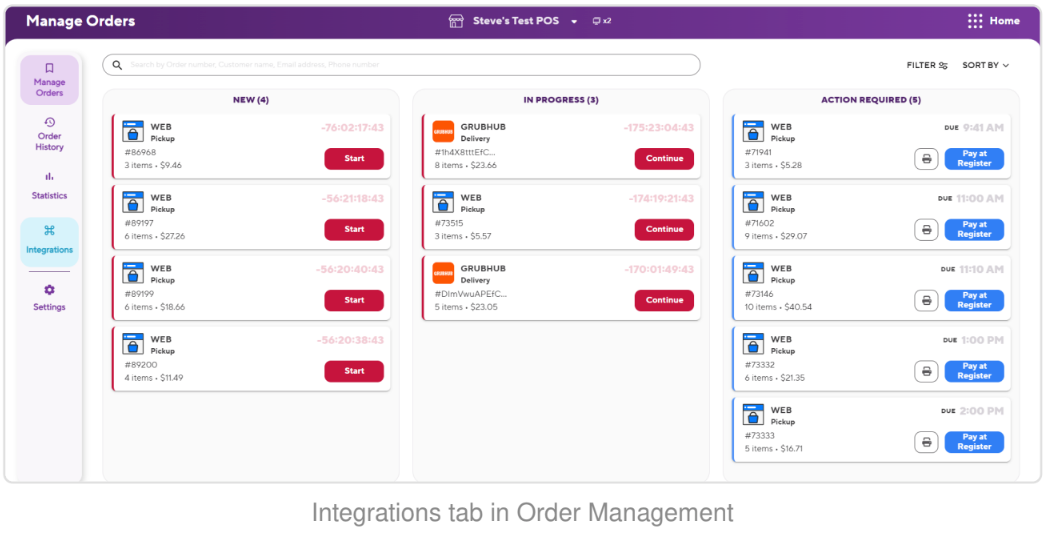Open the Manage Orders sidebar tab
Viewport: 1047px width, 534px height.
[49, 80]
